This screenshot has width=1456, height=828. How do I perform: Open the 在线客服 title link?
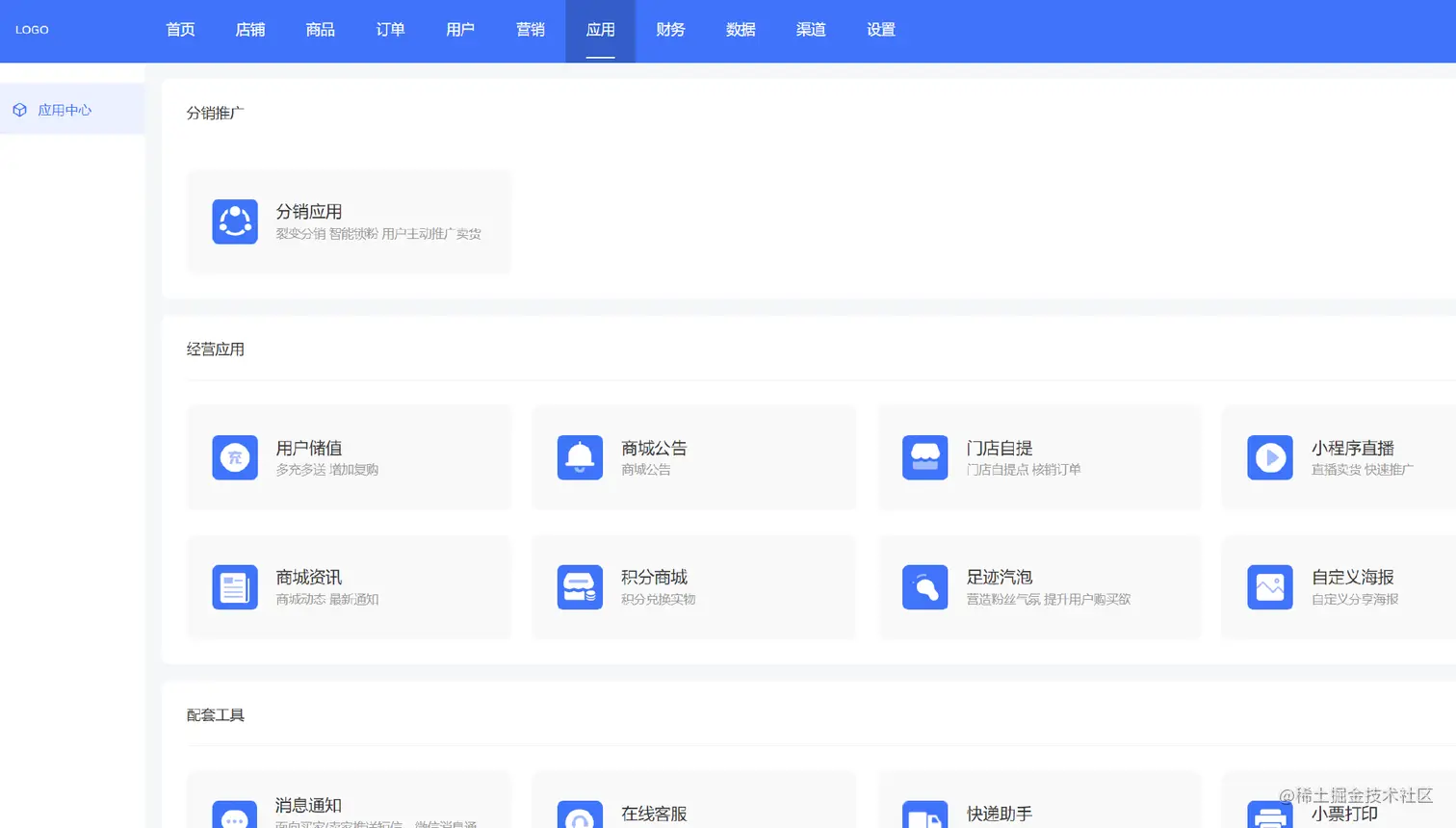[x=654, y=815]
